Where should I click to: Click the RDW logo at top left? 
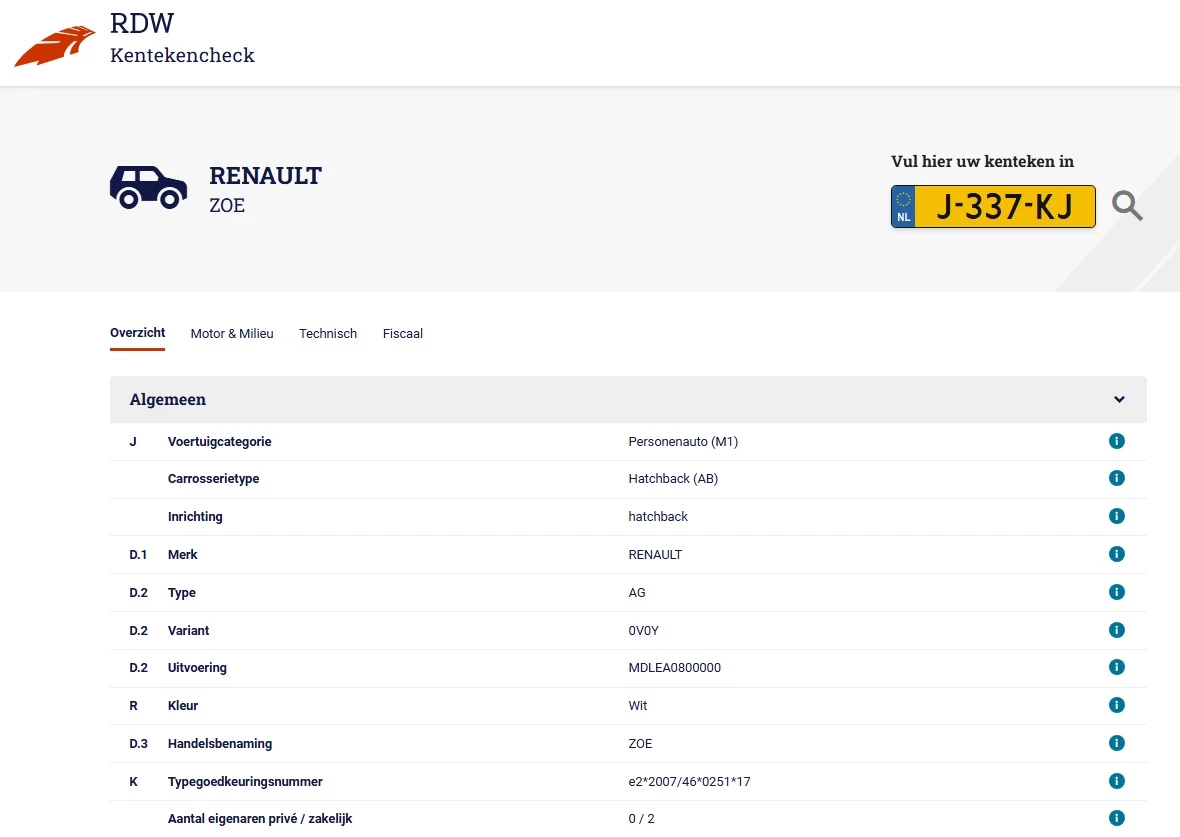(56, 42)
